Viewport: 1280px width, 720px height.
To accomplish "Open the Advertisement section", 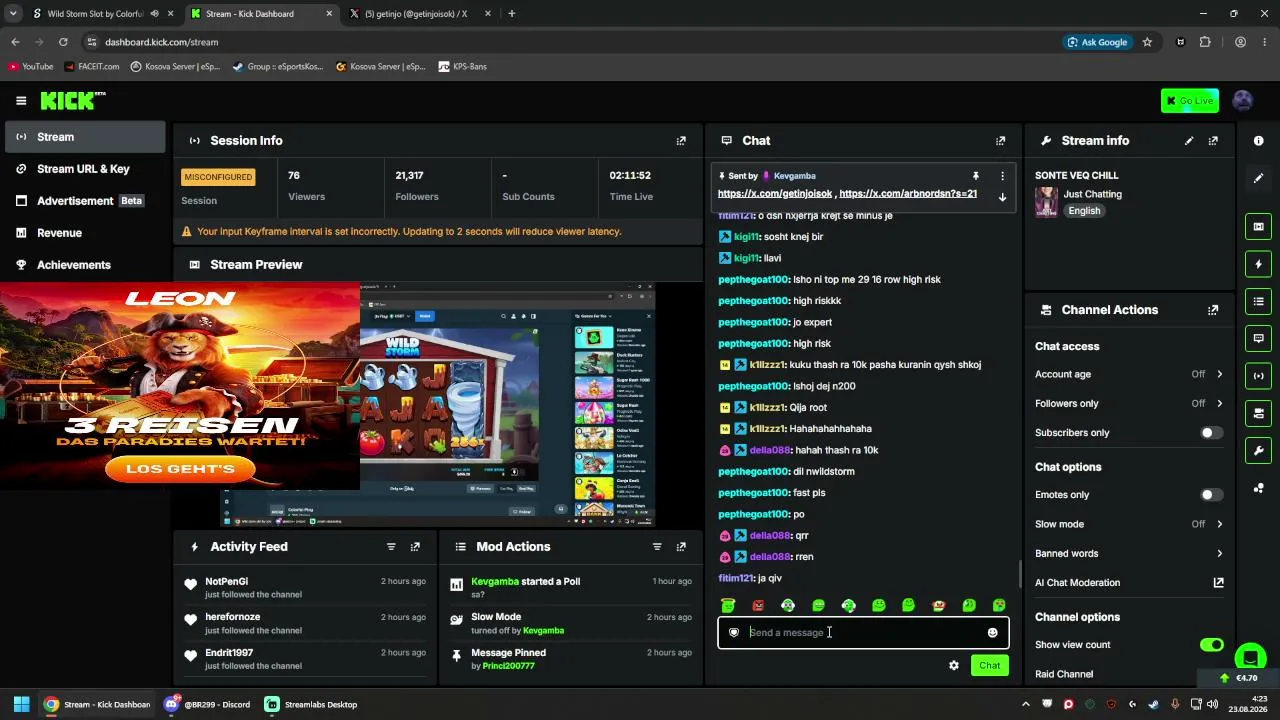I will click(x=84, y=201).
